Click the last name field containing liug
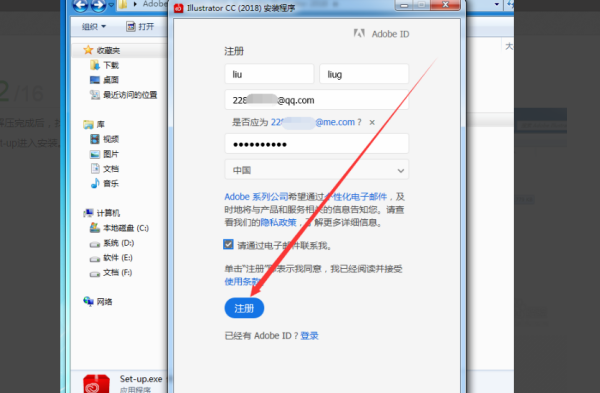Image resolution: width=600 pixels, height=393 pixels. [x=364, y=74]
